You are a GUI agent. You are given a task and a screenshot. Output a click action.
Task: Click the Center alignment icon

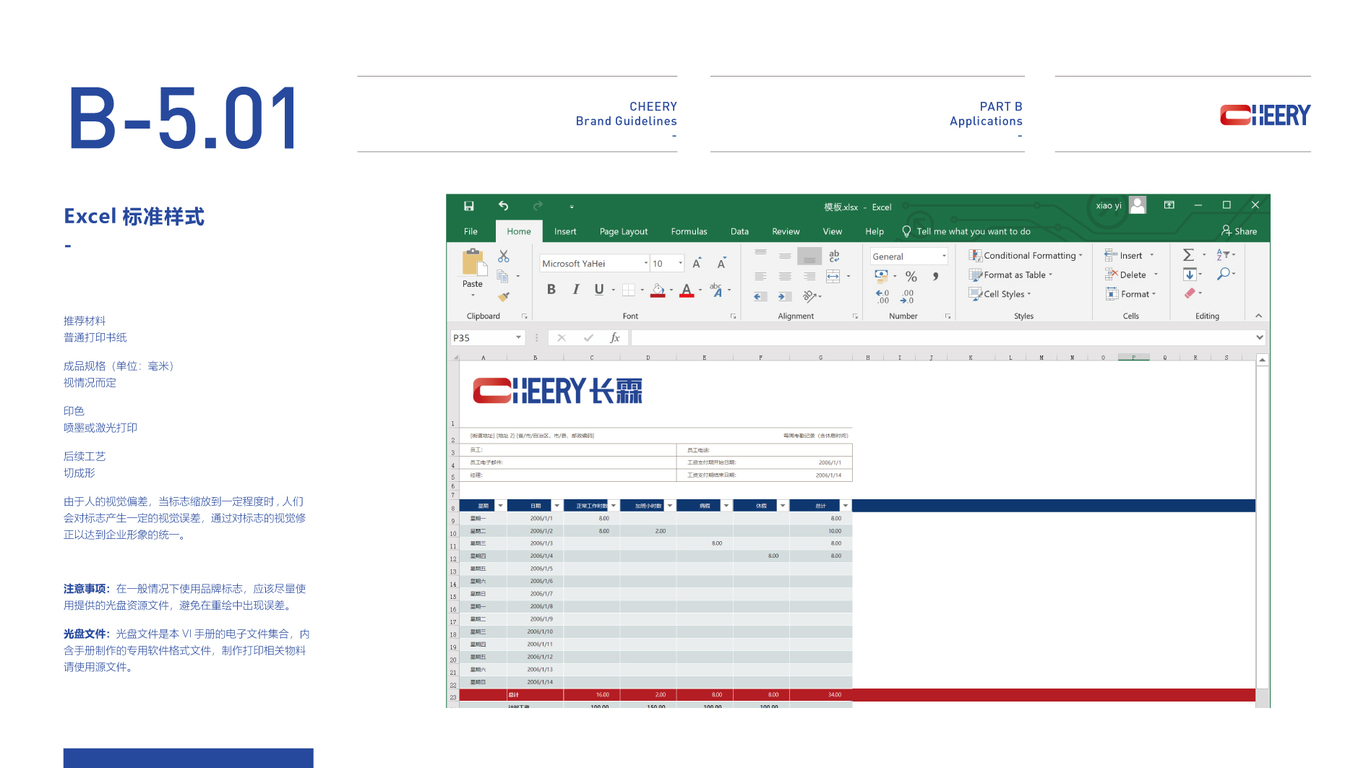[x=785, y=276]
